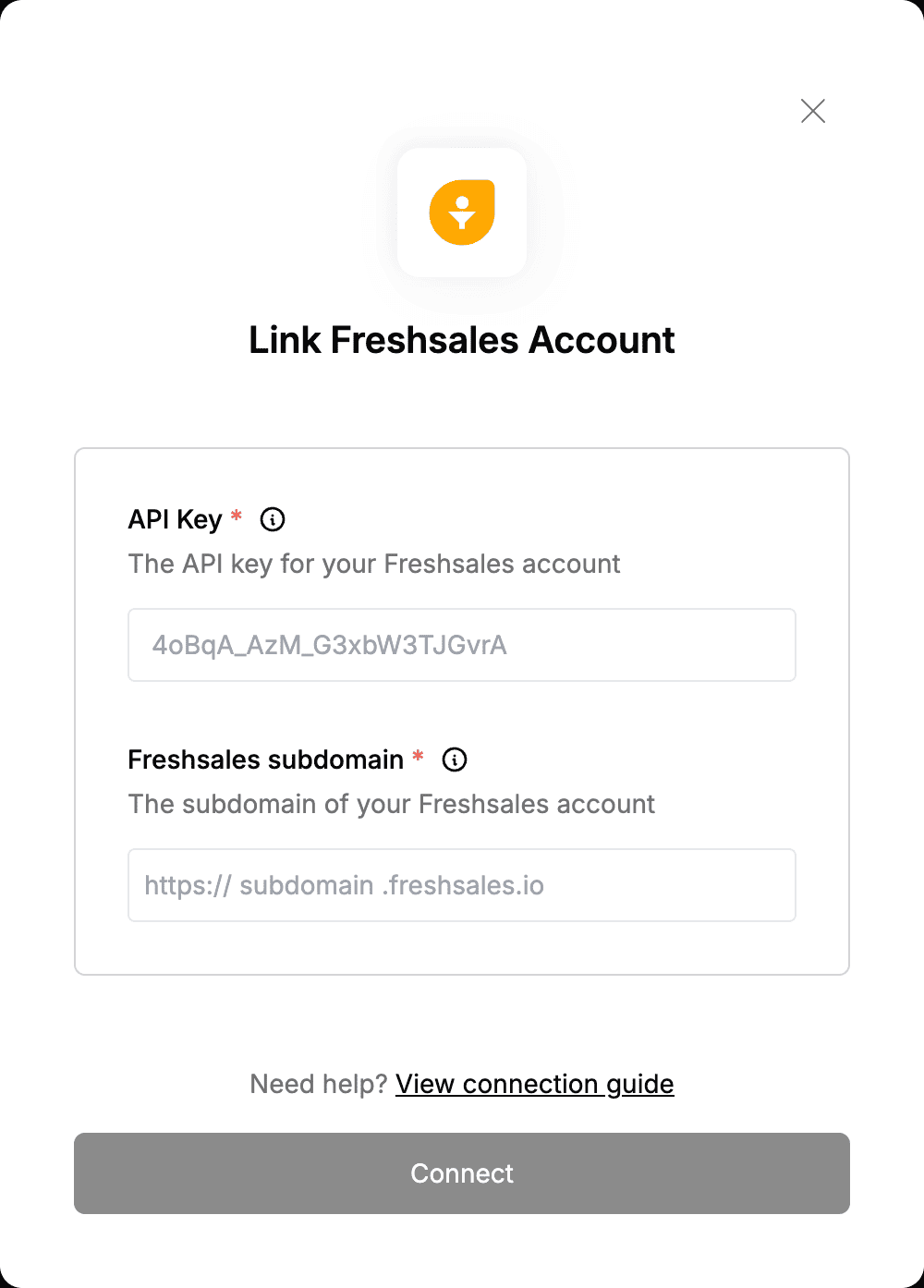Click the orange Freshsales logo icon

(462, 213)
